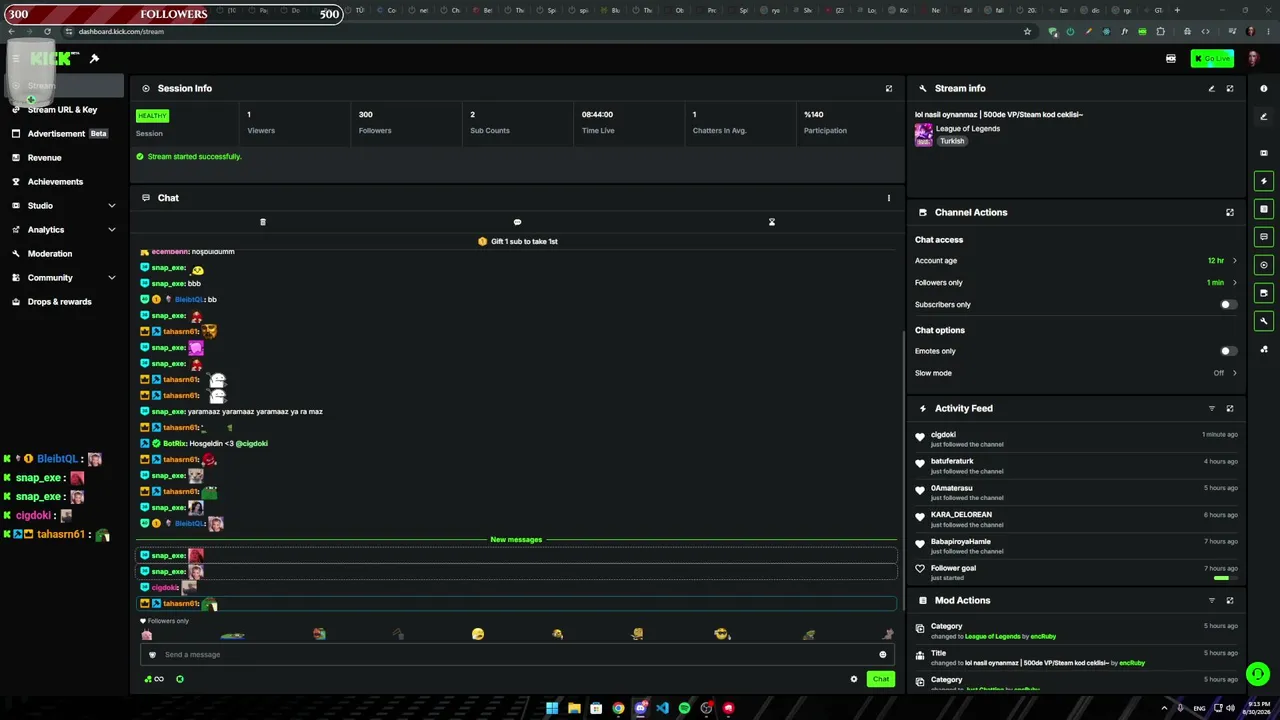Open Followers only duration setting
Viewport: 1280px width, 720px height.
[x=1076, y=282]
